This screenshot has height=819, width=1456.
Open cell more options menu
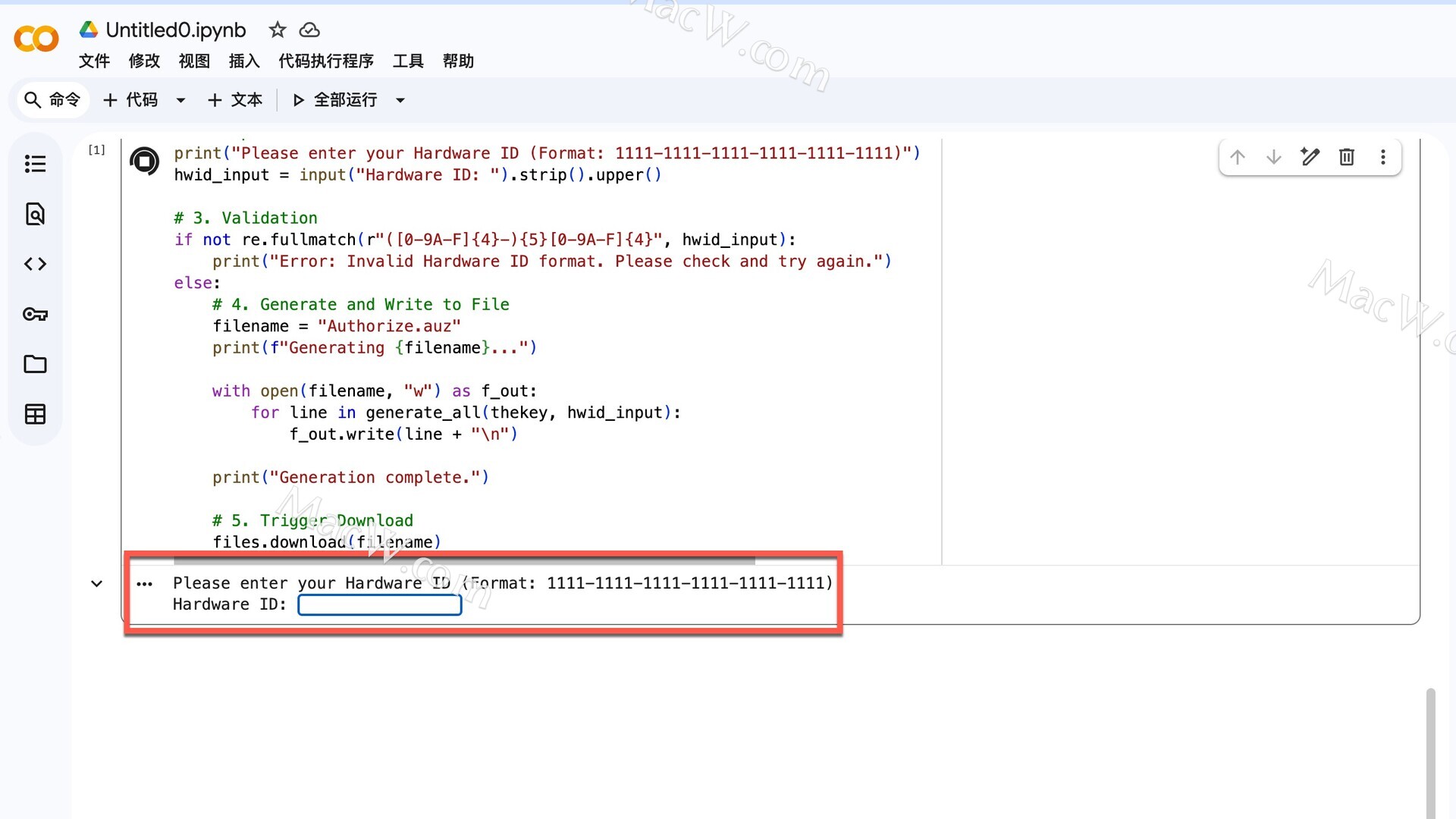[1382, 157]
